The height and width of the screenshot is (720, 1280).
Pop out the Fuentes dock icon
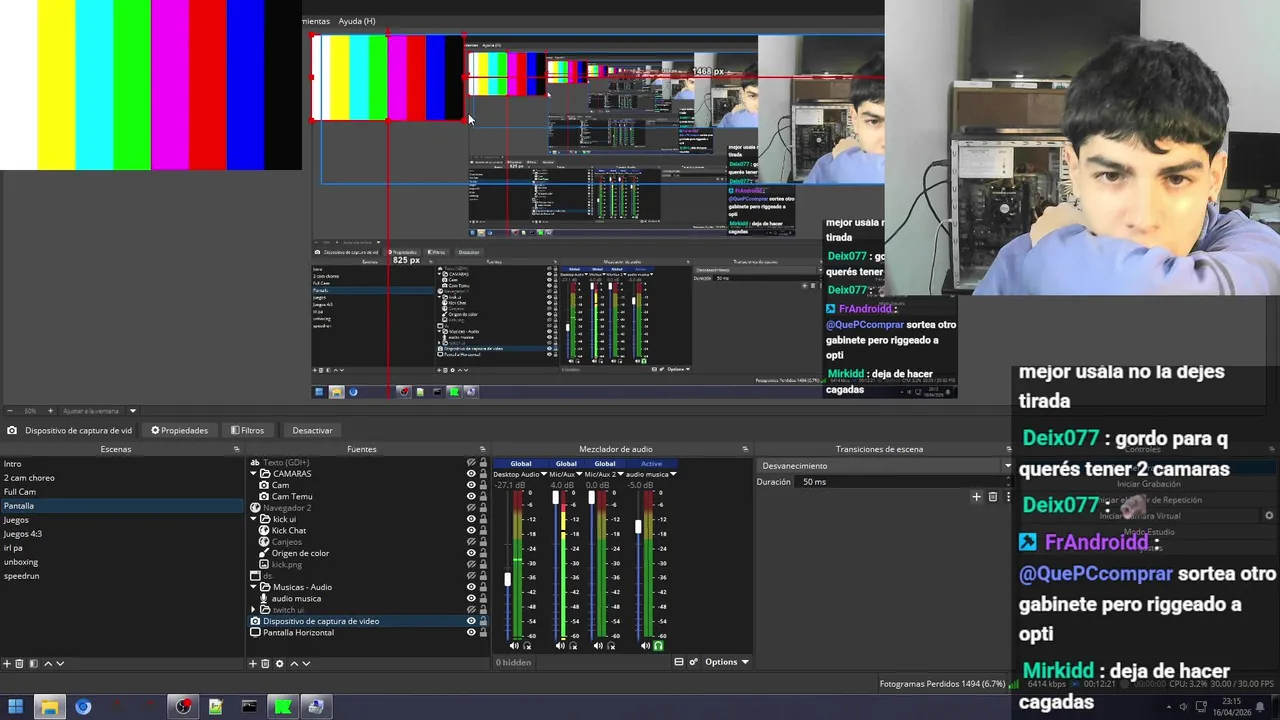482,449
